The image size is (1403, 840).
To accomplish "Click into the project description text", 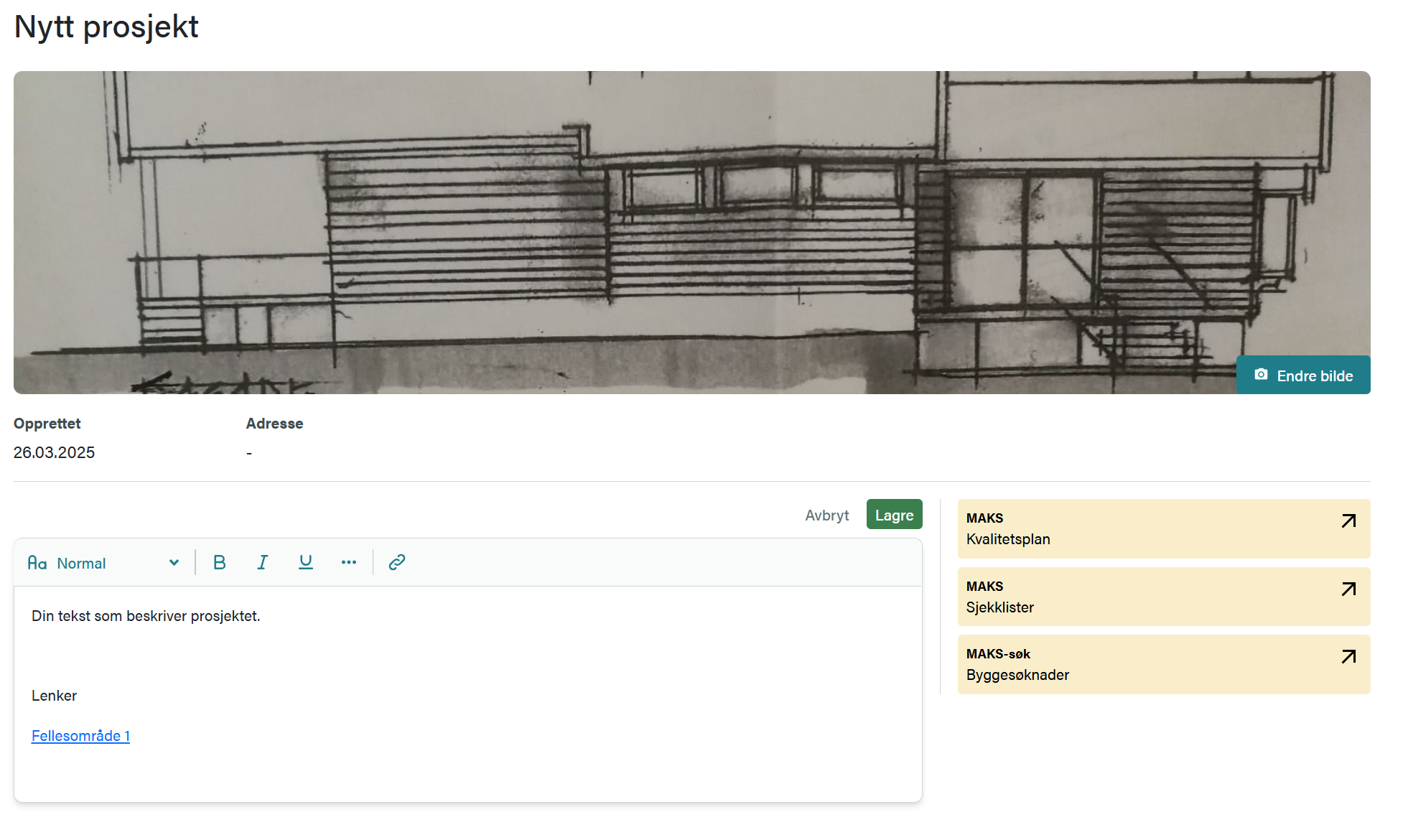I will [x=146, y=616].
